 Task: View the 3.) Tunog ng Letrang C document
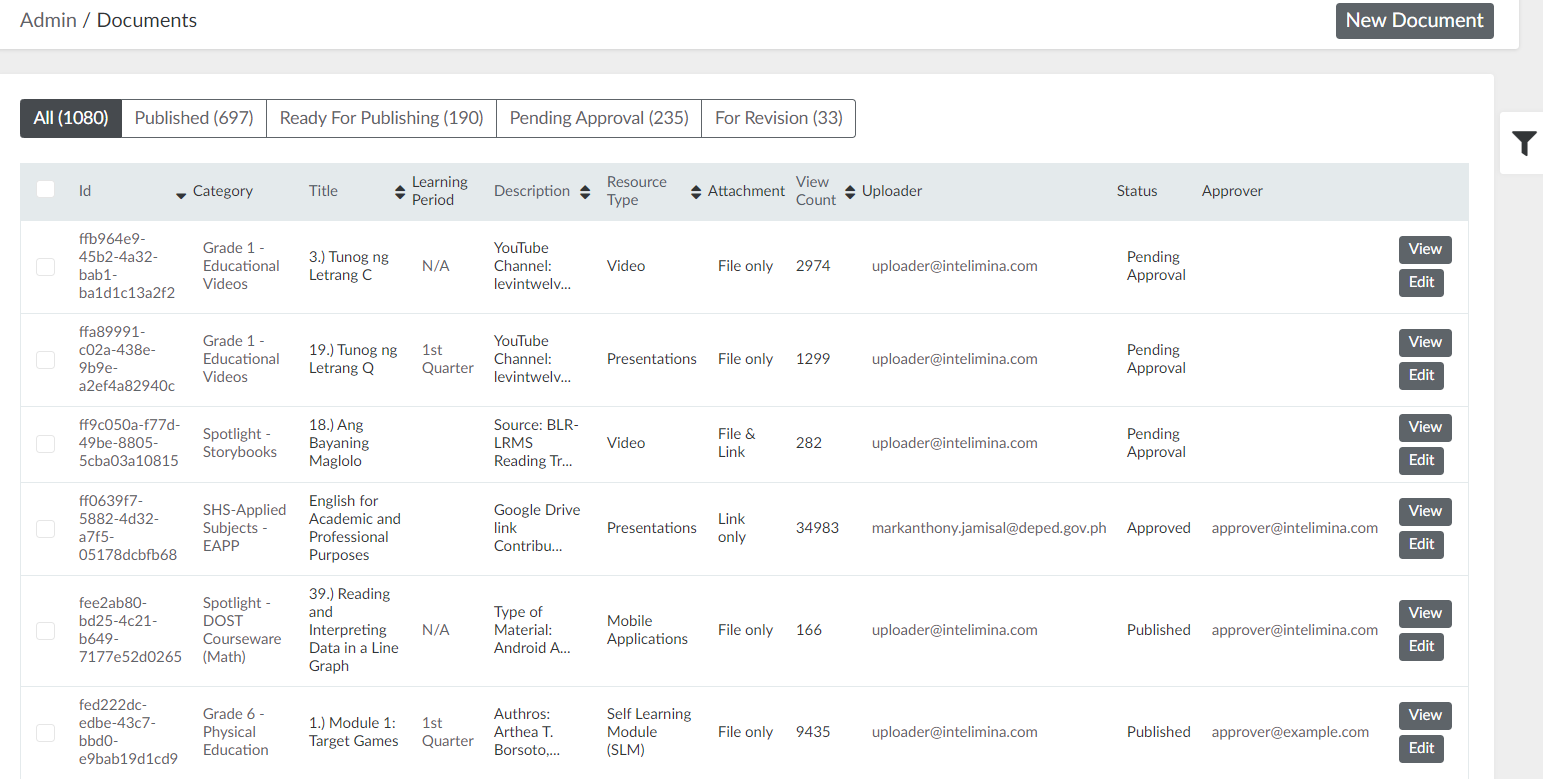tap(1425, 250)
